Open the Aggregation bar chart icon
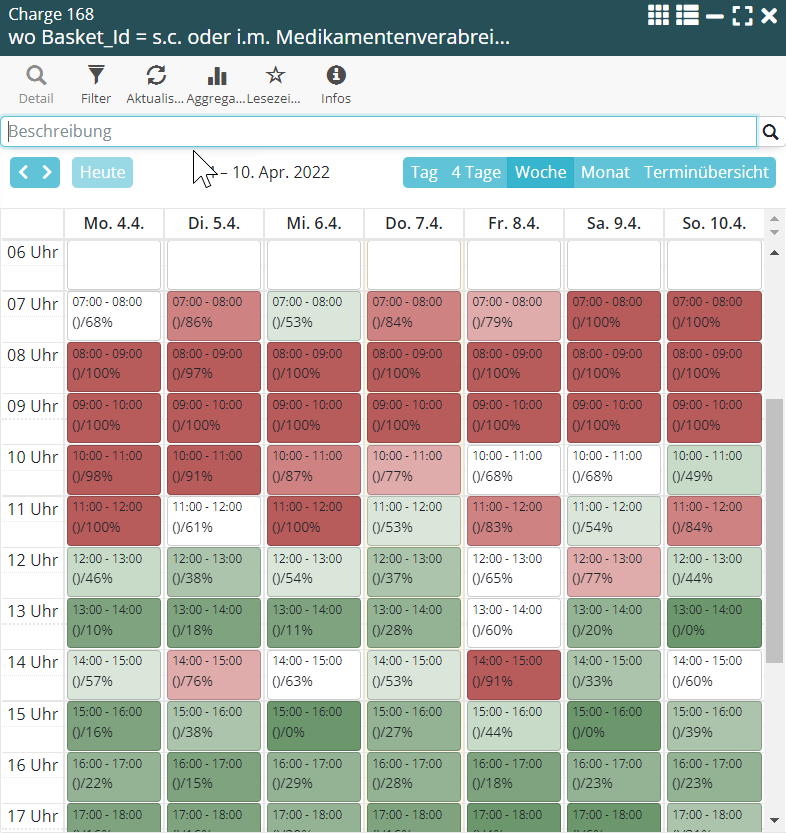This screenshot has width=786, height=833. (x=216, y=77)
